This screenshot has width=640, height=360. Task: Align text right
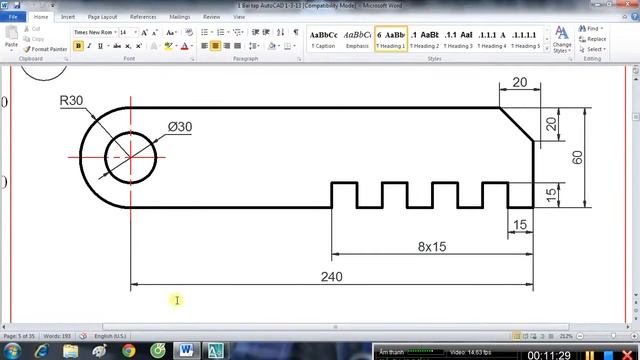227,46
